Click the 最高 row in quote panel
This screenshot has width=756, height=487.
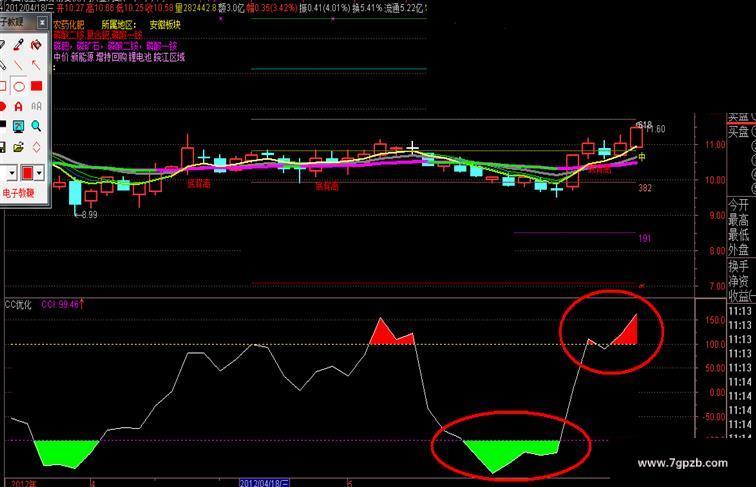[739, 220]
